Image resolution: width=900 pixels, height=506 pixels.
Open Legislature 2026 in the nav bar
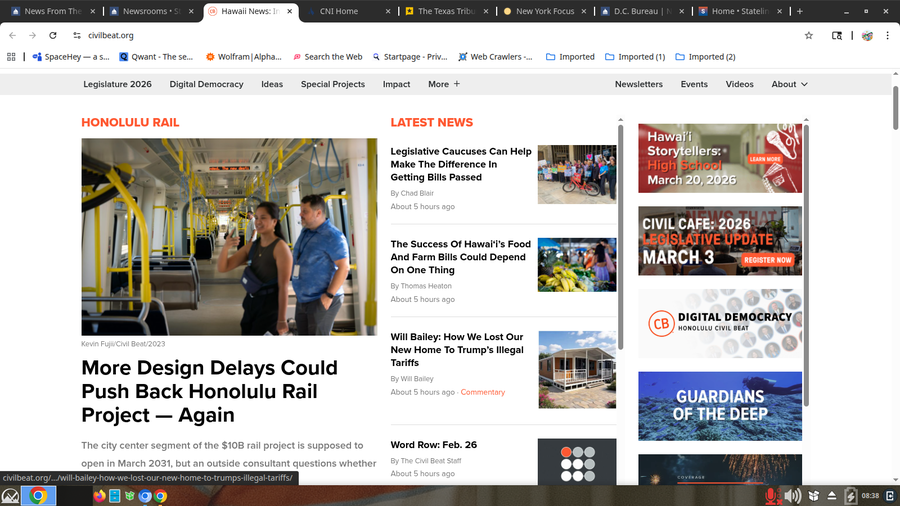(117, 84)
